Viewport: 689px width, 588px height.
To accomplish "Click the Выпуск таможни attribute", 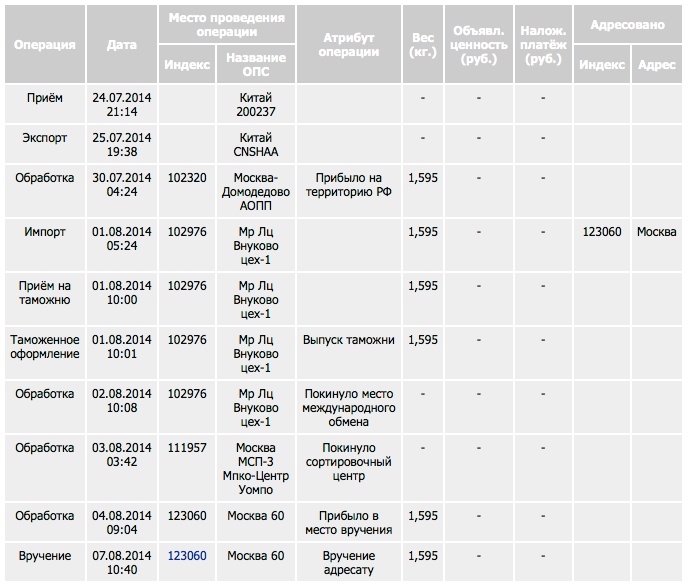I will click(x=349, y=340).
